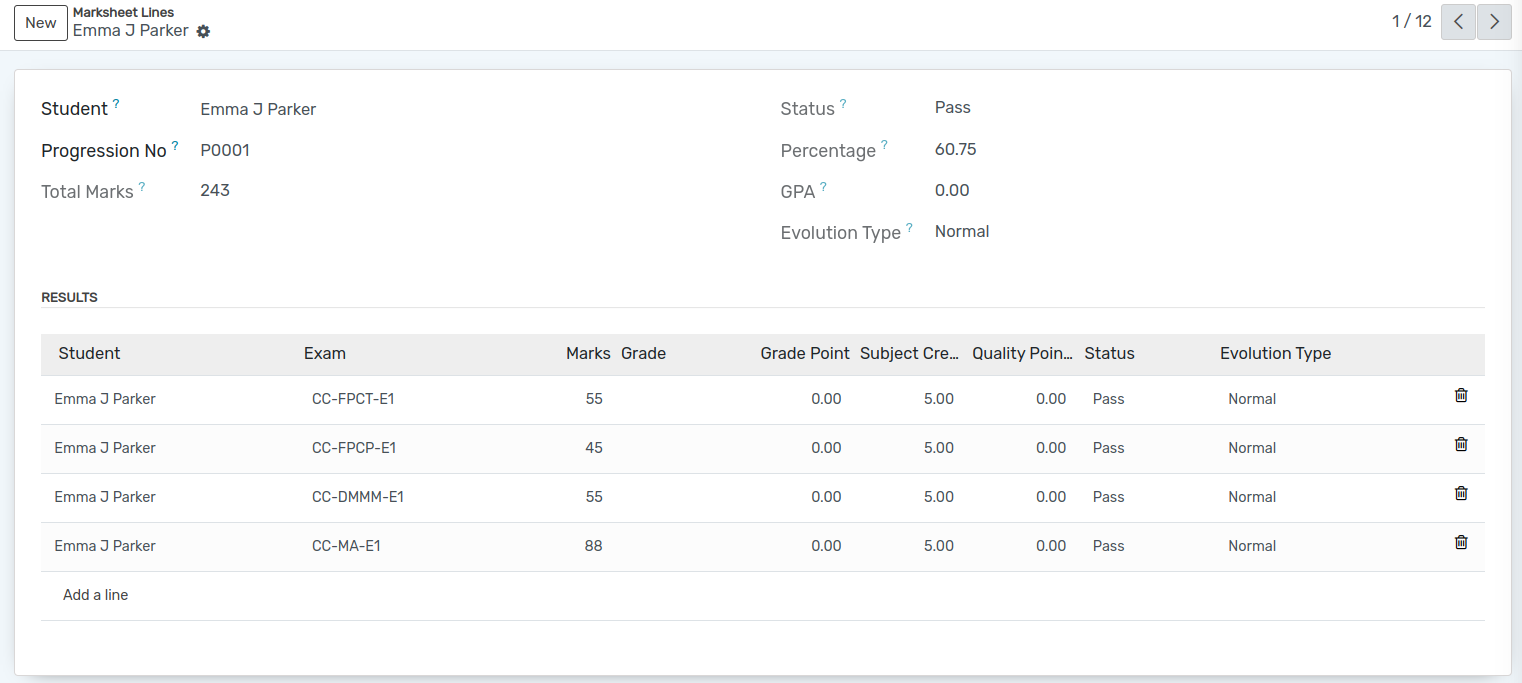Click Add a line link
1522x683 pixels.
tap(95, 595)
